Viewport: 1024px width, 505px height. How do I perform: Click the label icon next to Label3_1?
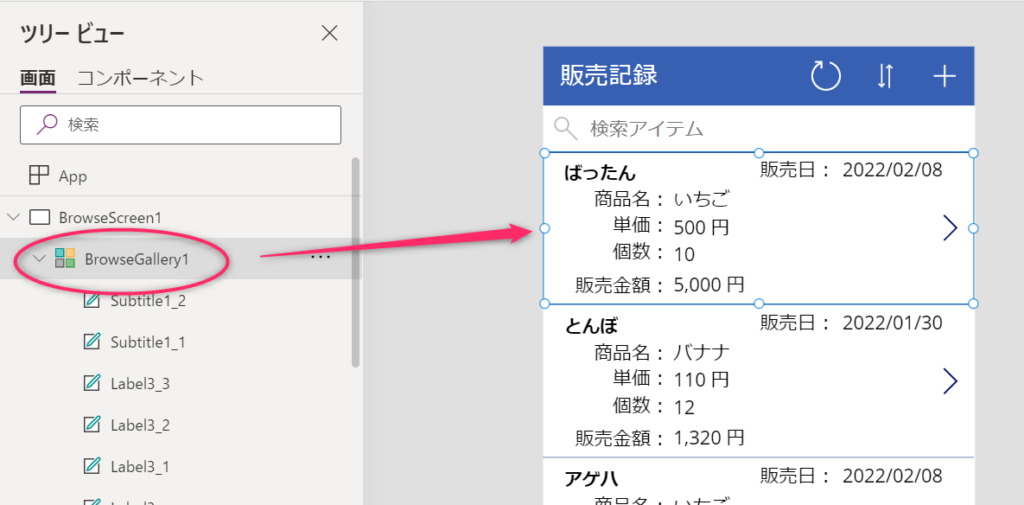coord(92,466)
